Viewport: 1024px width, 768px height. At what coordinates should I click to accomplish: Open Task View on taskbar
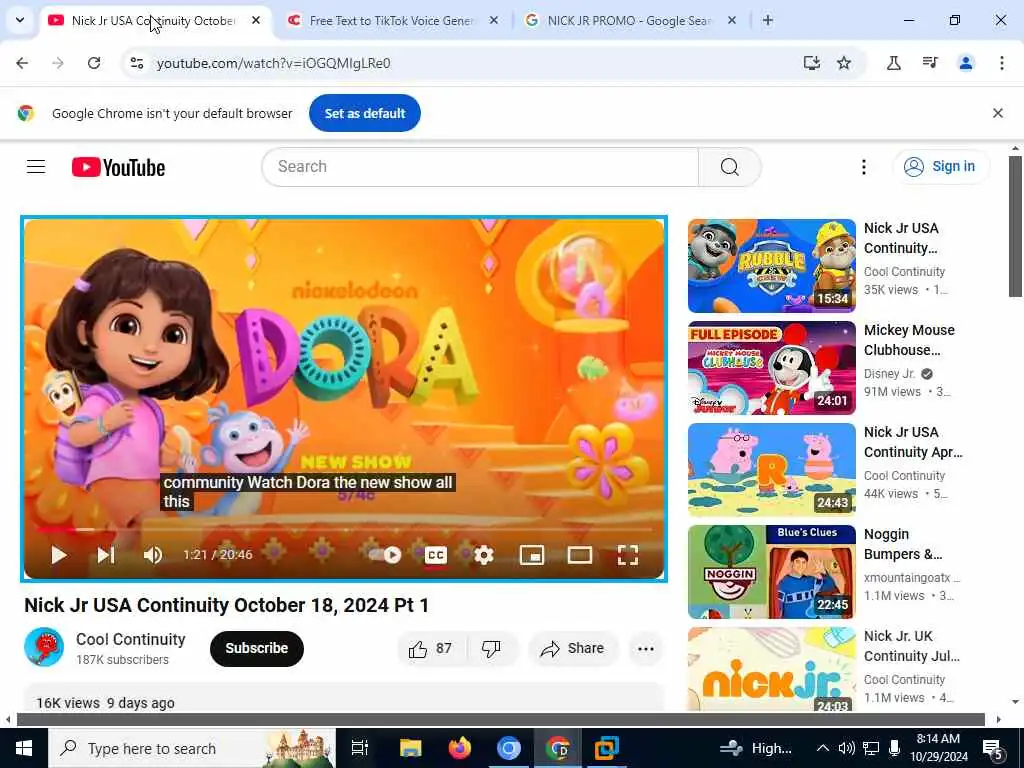(360, 748)
